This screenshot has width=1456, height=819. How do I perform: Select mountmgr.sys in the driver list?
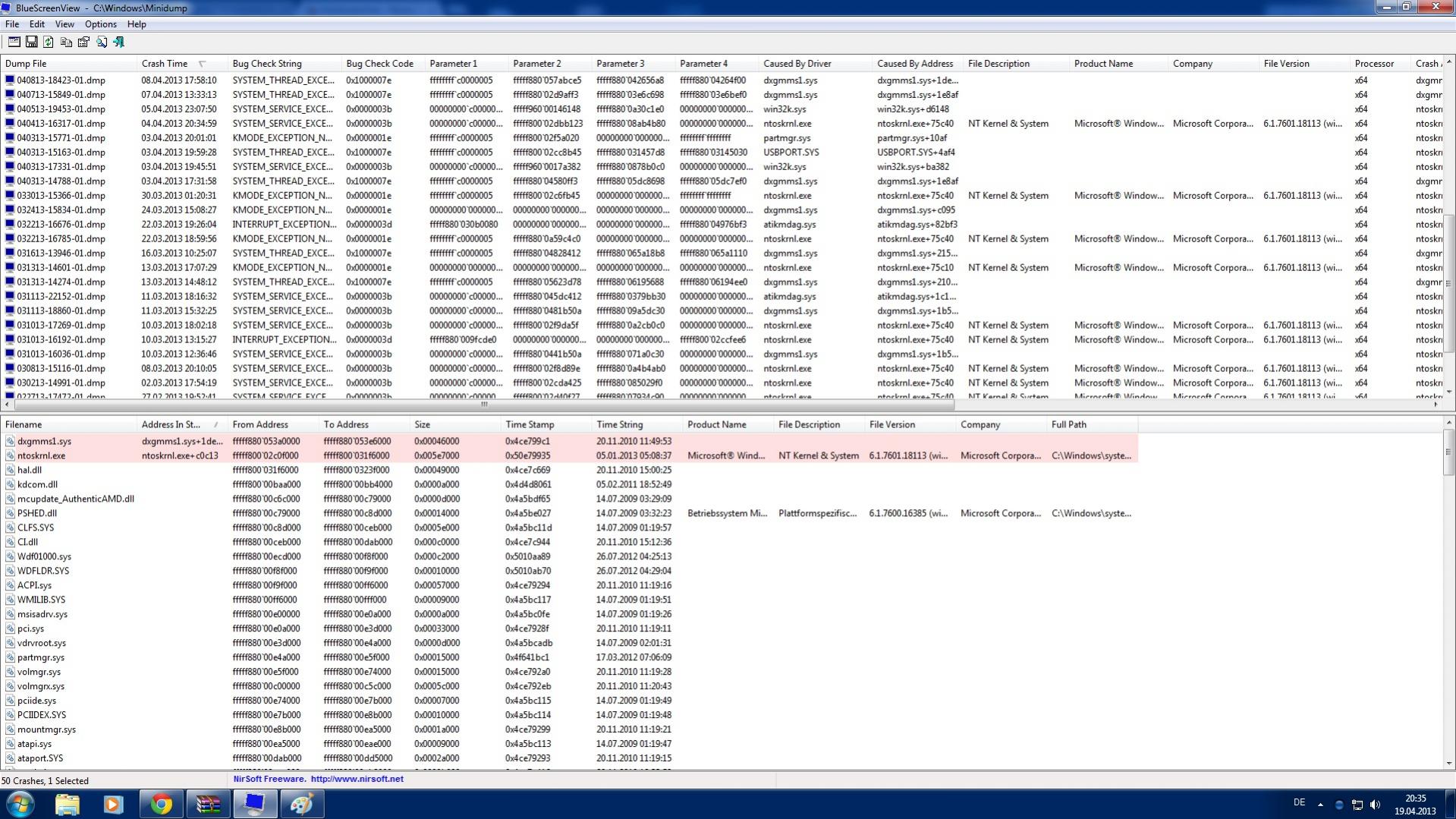click(46, 729)
